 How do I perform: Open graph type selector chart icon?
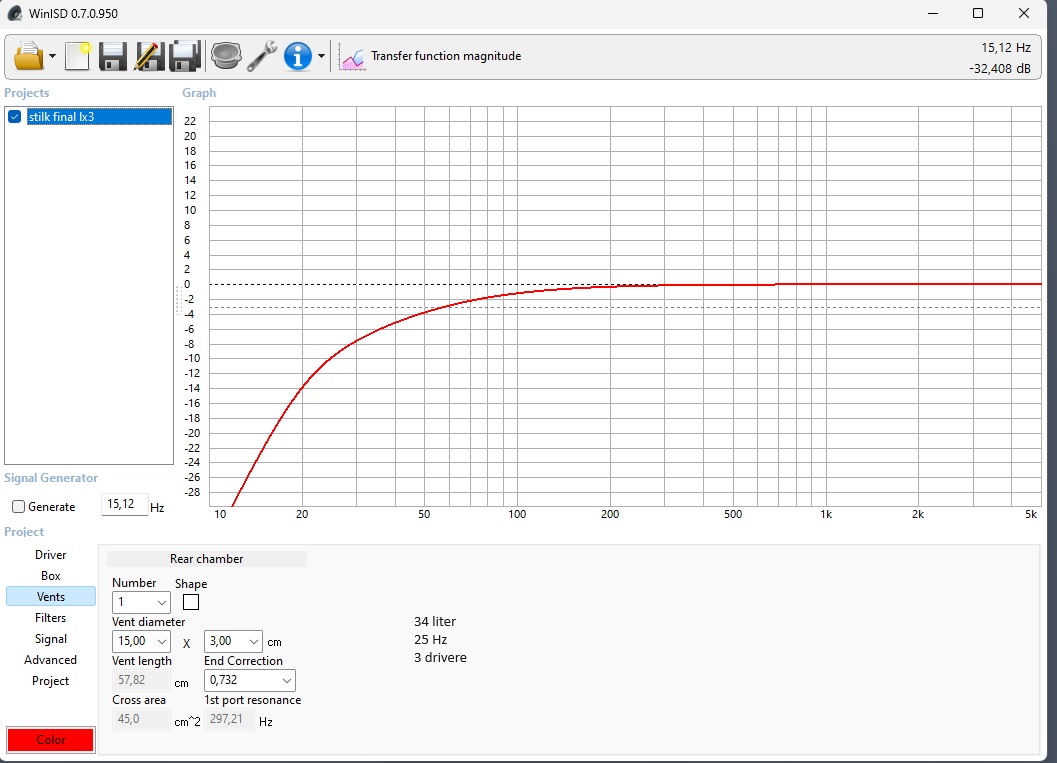[x=353, y=59]
